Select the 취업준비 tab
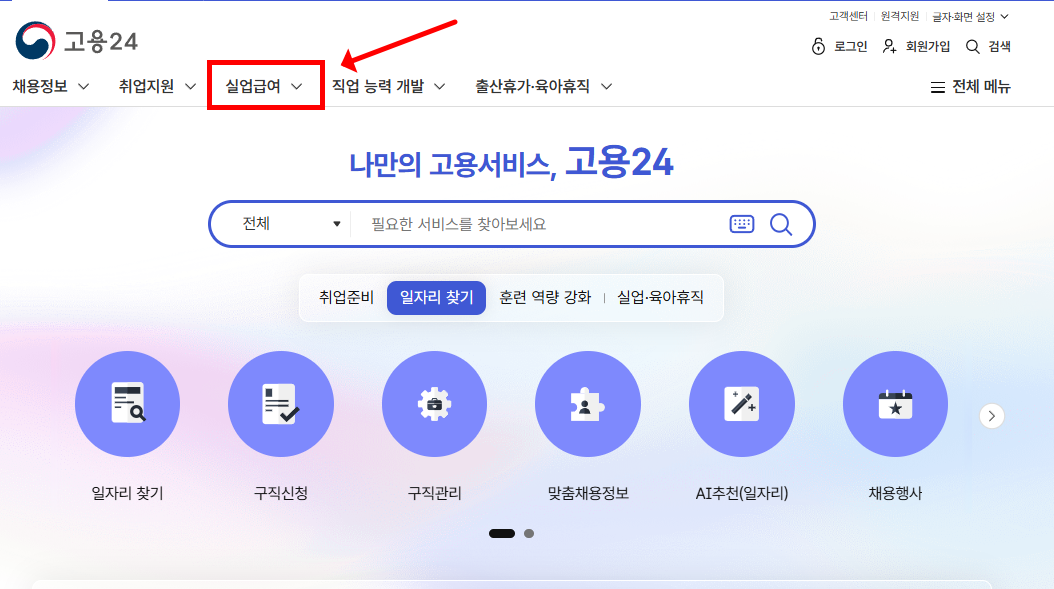 coord(346,297)
